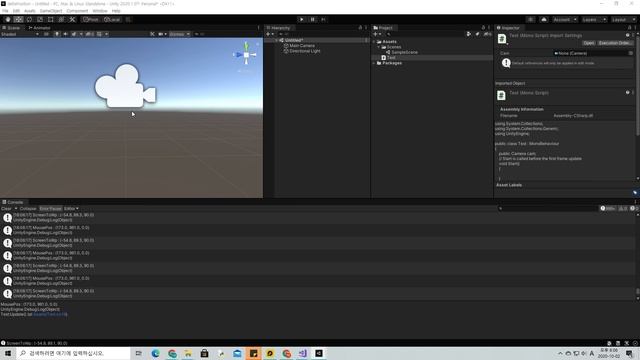Click the Project create plus button
This screenshot has width=640, height=360.
(x=377, y=34)
